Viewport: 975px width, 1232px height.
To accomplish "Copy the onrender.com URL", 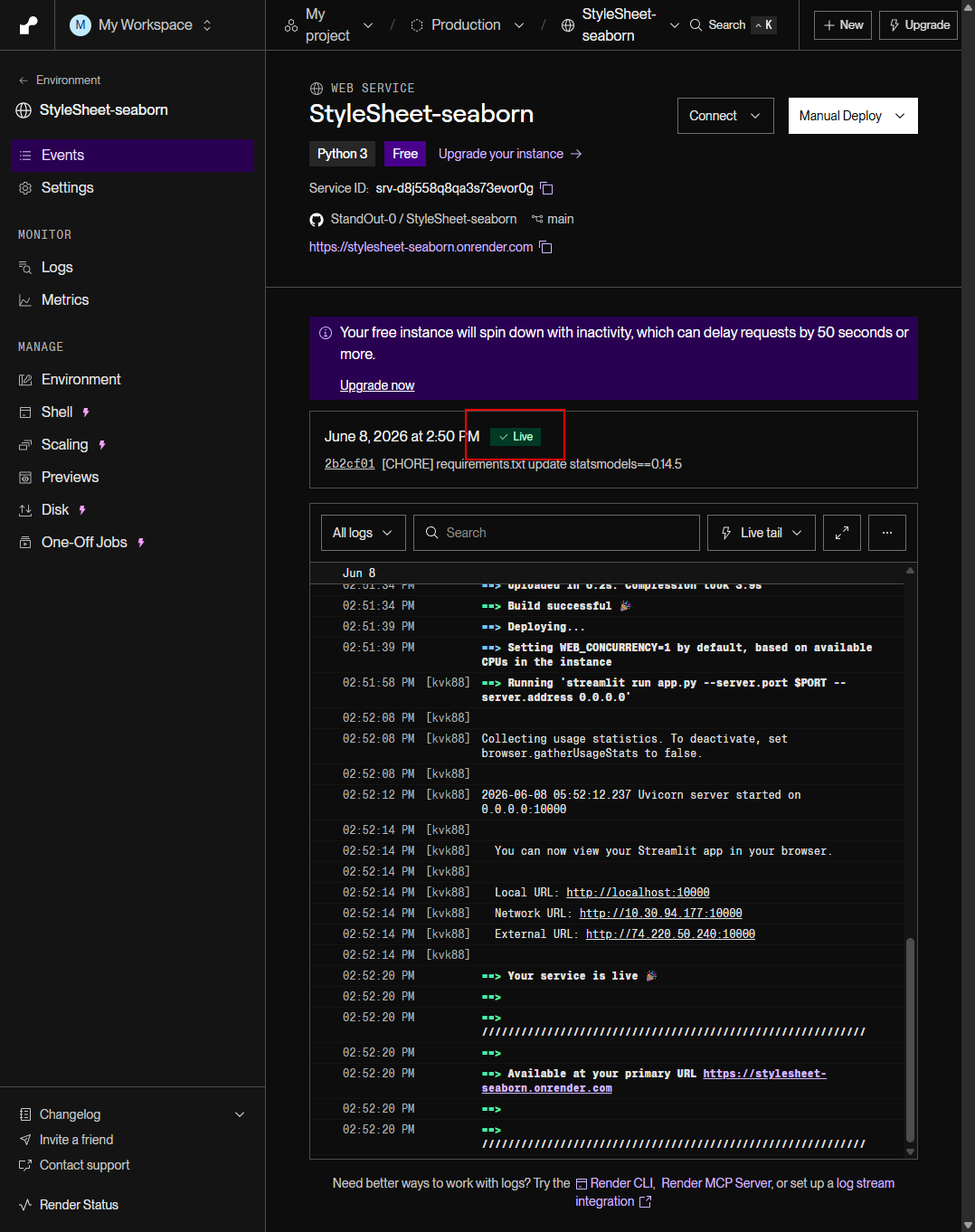I will pyautogui.click(x=545, y=247).
